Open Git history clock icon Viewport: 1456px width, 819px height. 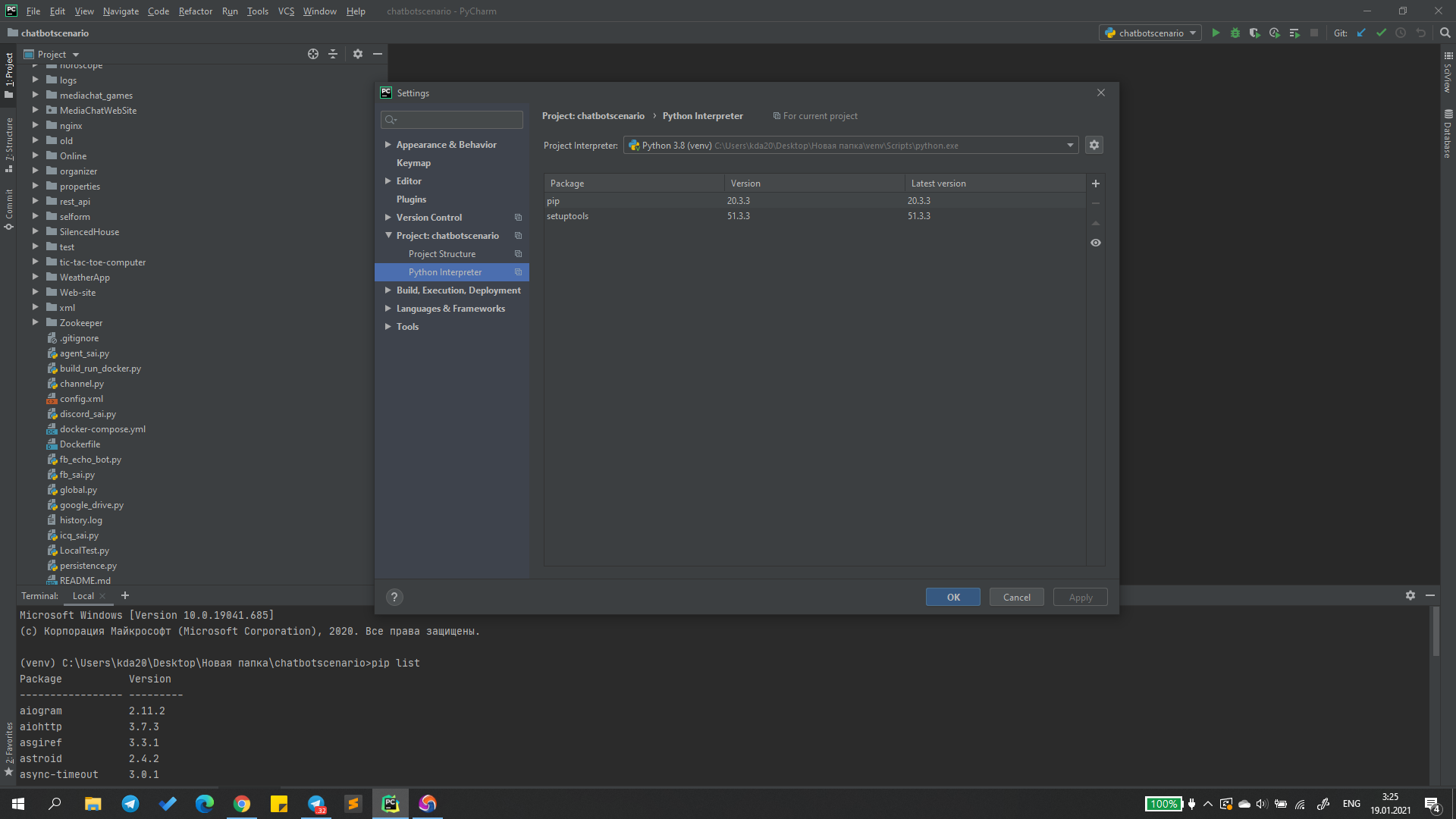coord(1401,33)
